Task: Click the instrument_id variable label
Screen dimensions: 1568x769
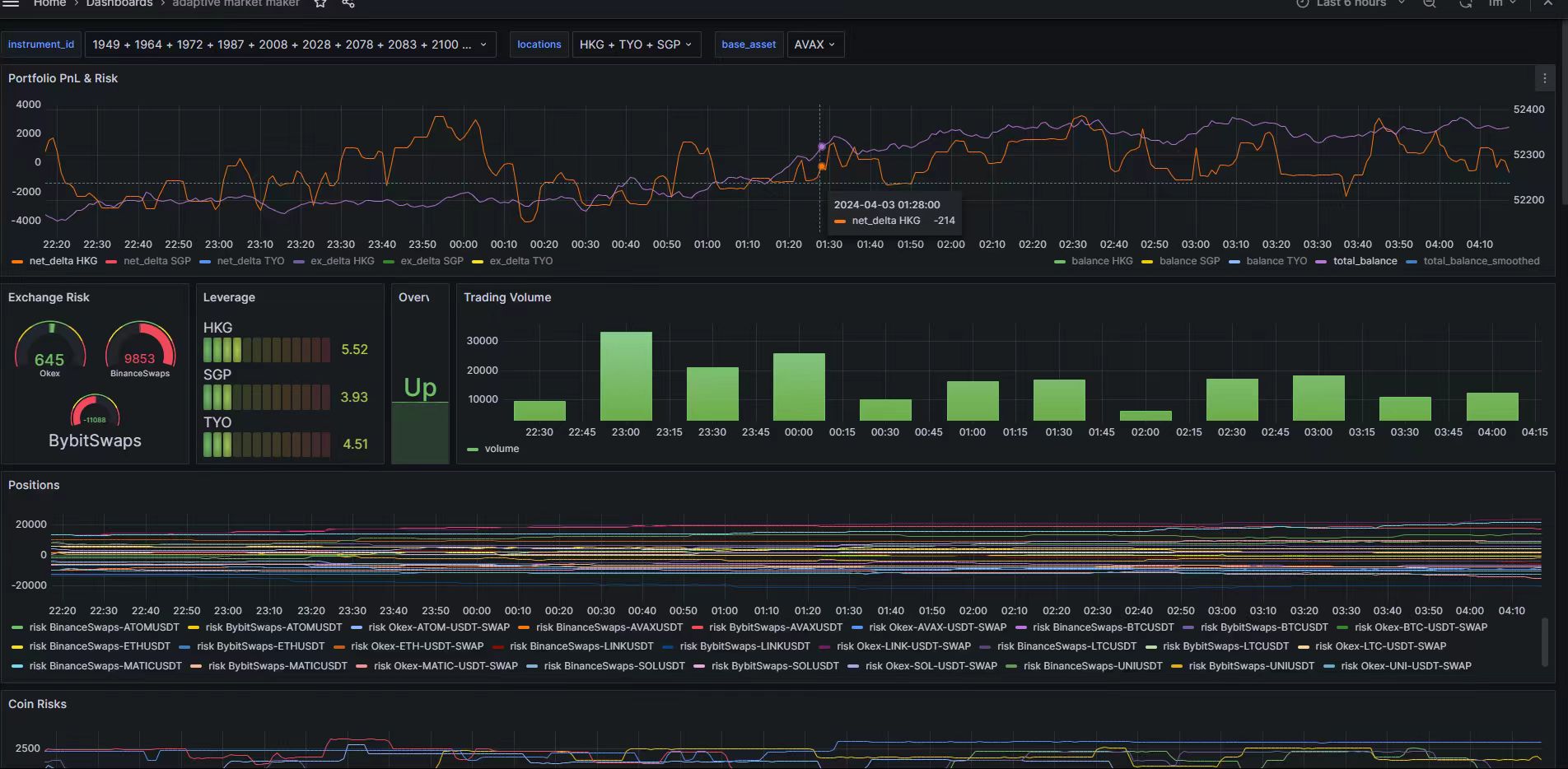Action: click(x=41, y=44)
